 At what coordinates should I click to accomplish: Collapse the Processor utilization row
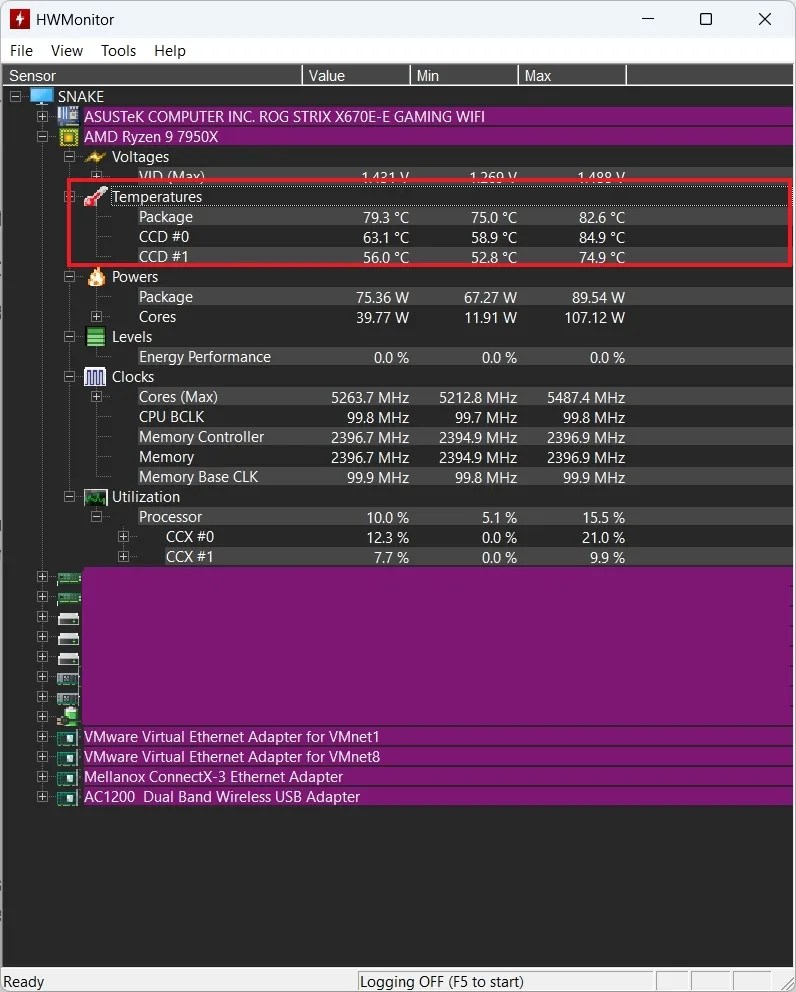tap(96, 517)
